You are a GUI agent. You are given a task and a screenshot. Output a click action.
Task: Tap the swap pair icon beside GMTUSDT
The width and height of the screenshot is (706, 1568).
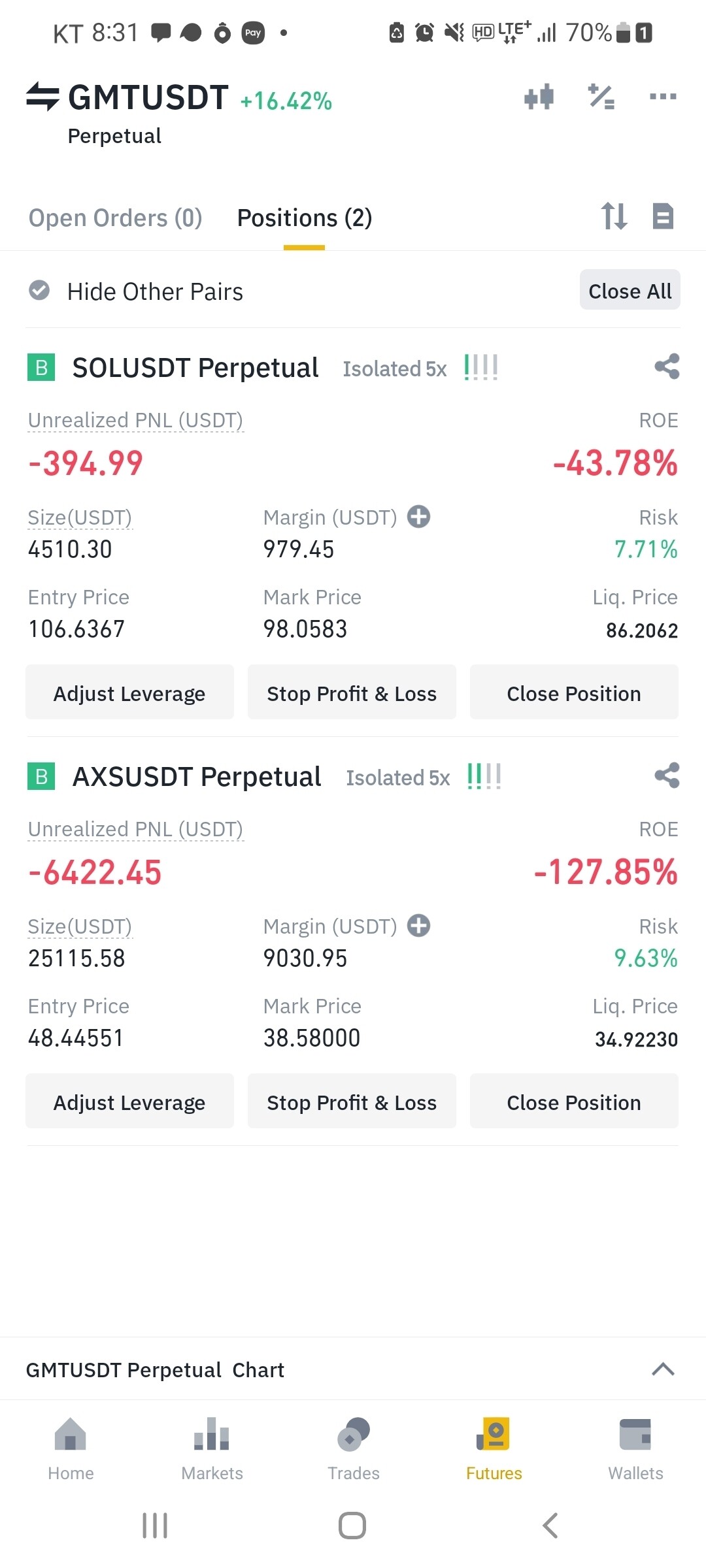tap(42, 97)
